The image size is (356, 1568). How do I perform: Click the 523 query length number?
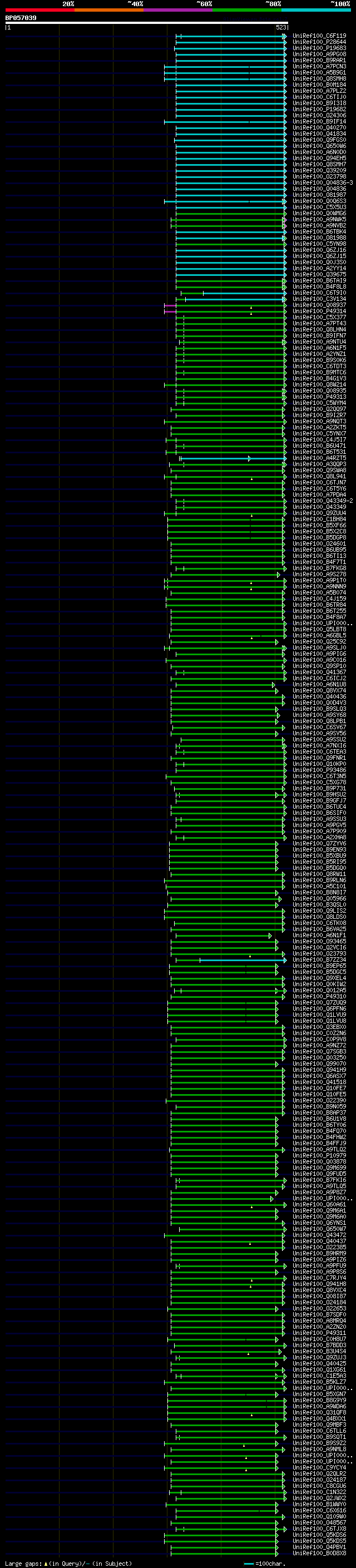coord(281,27)
